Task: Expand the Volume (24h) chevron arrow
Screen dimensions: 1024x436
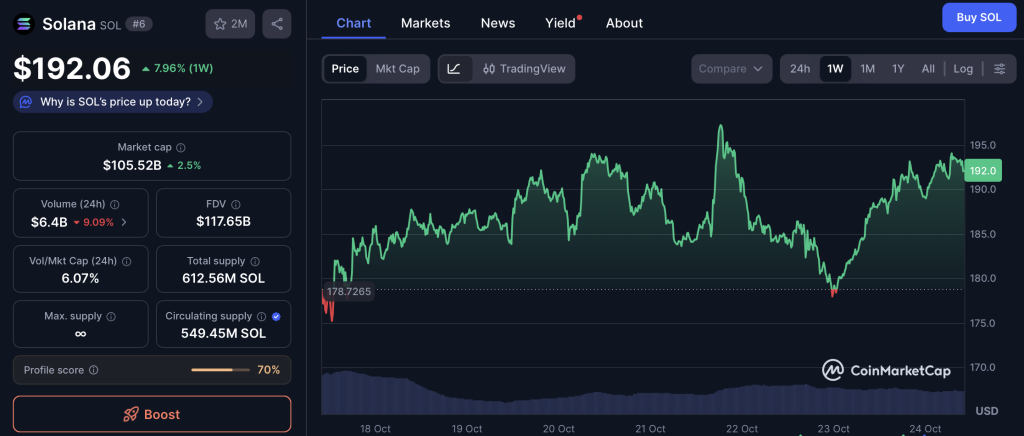Action: coord(124,222)
